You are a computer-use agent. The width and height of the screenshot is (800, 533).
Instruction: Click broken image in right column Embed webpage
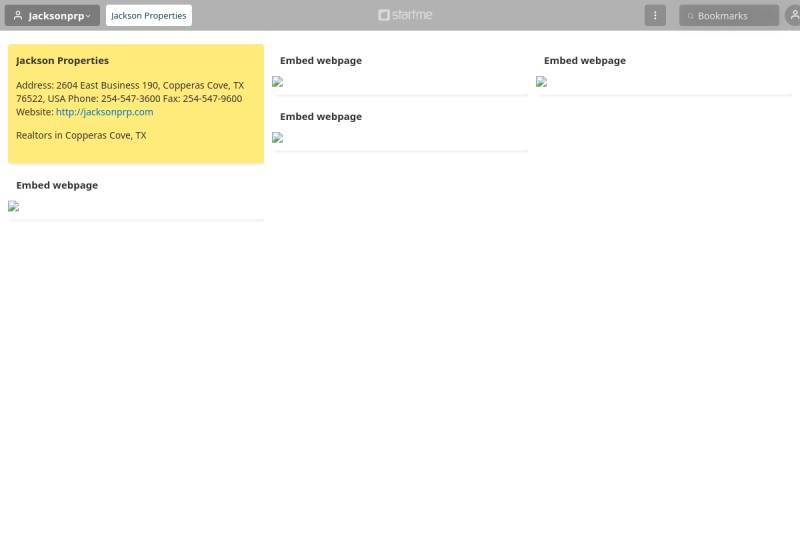tap(541, 82)
